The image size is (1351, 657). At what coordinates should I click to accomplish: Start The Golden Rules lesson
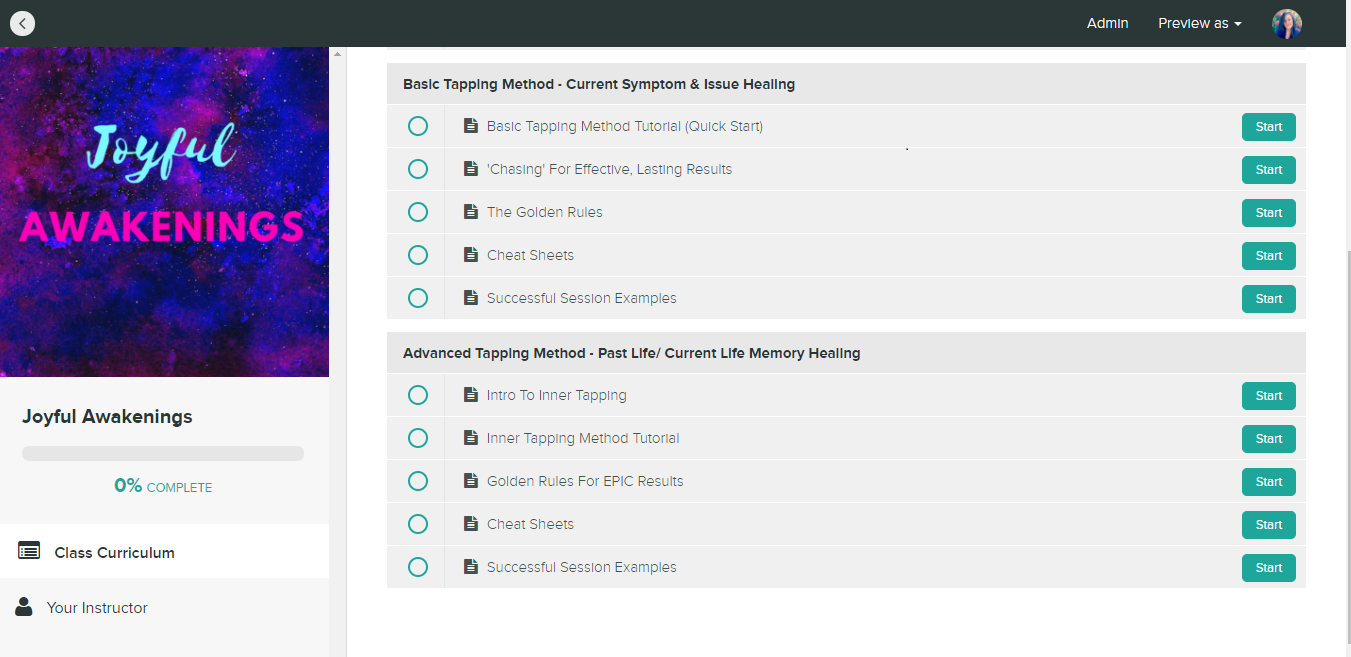(1268, 213)
